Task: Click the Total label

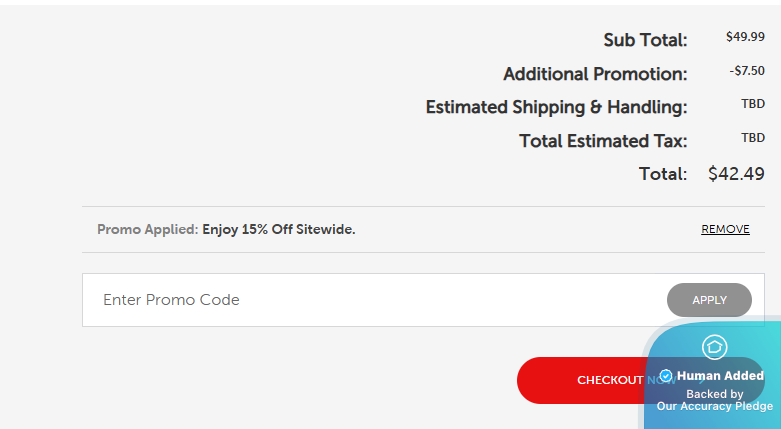Action: coord(663,174)
